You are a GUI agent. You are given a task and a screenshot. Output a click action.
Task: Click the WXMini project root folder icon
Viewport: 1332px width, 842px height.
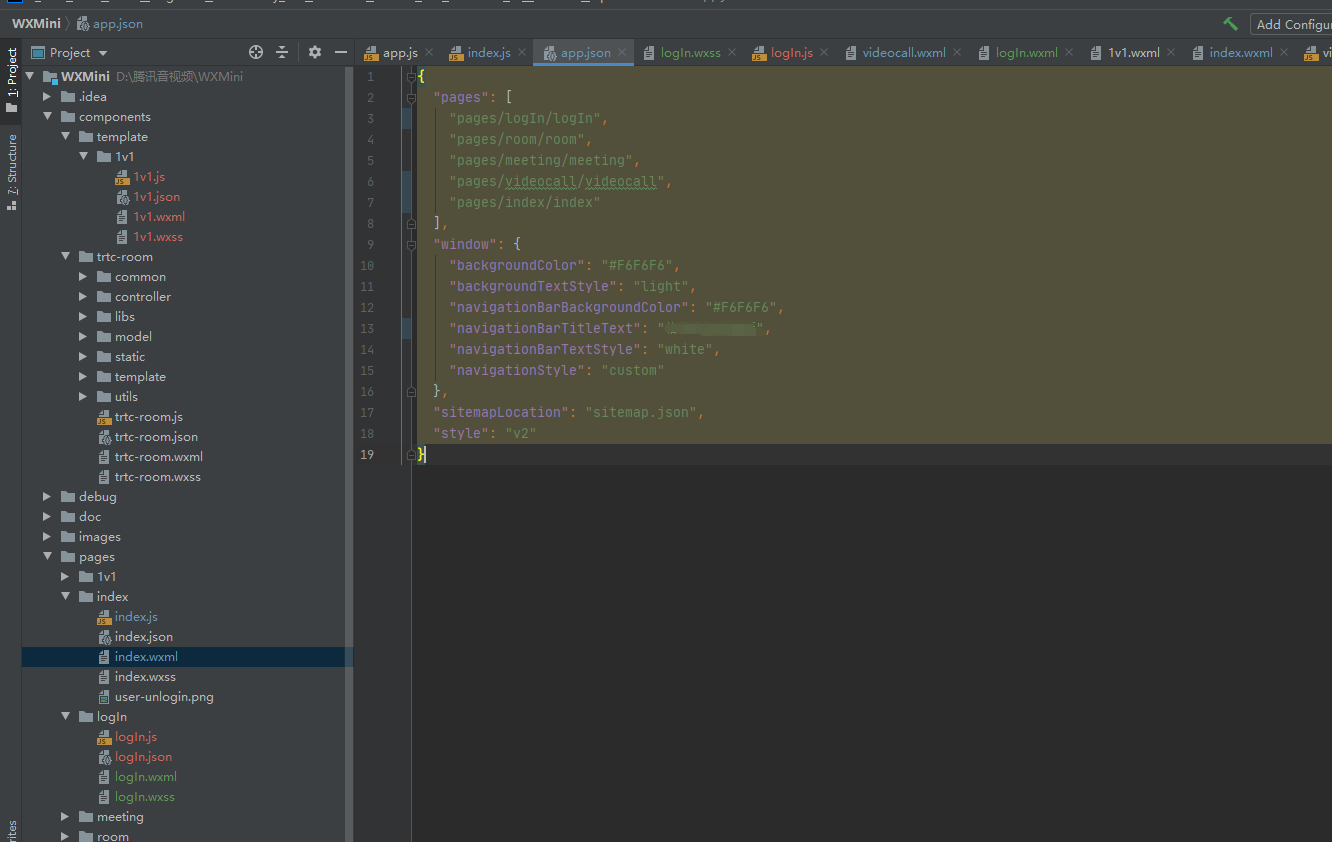49,77
